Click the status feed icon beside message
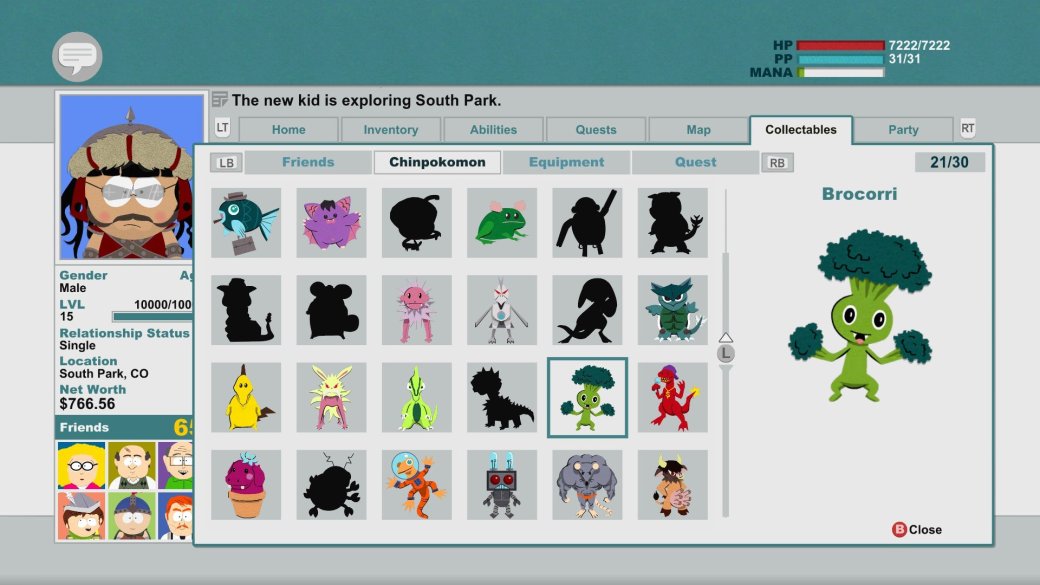Viewport: 1040px width, 585px height. (x=220, y=99)
